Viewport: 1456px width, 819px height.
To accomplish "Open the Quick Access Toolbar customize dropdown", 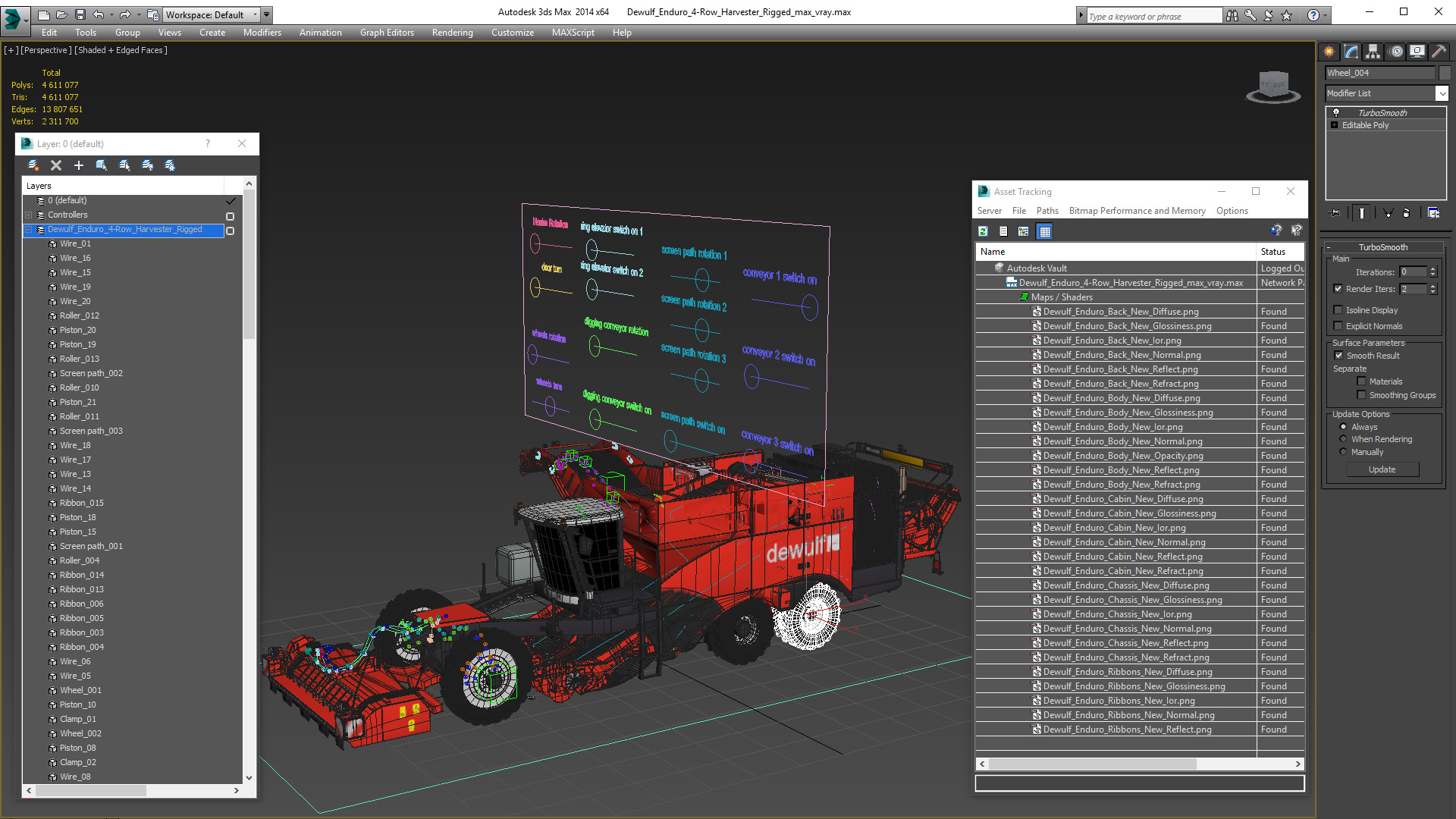I will (x=267, y=14).
